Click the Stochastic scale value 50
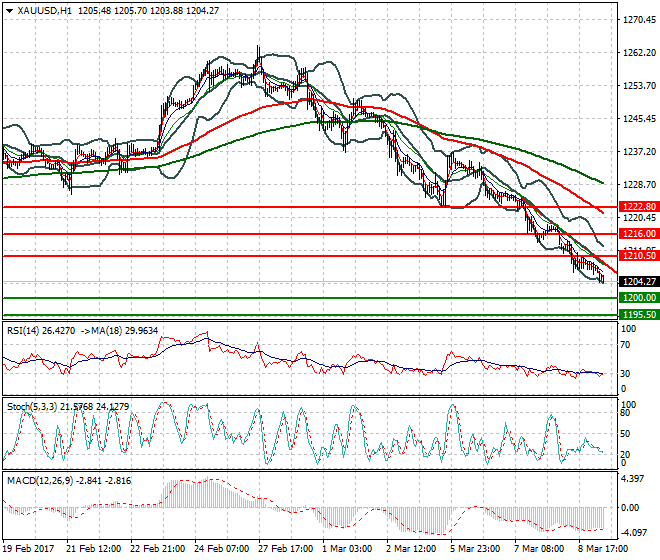660x560 pixels. click(x=625, y=434)
